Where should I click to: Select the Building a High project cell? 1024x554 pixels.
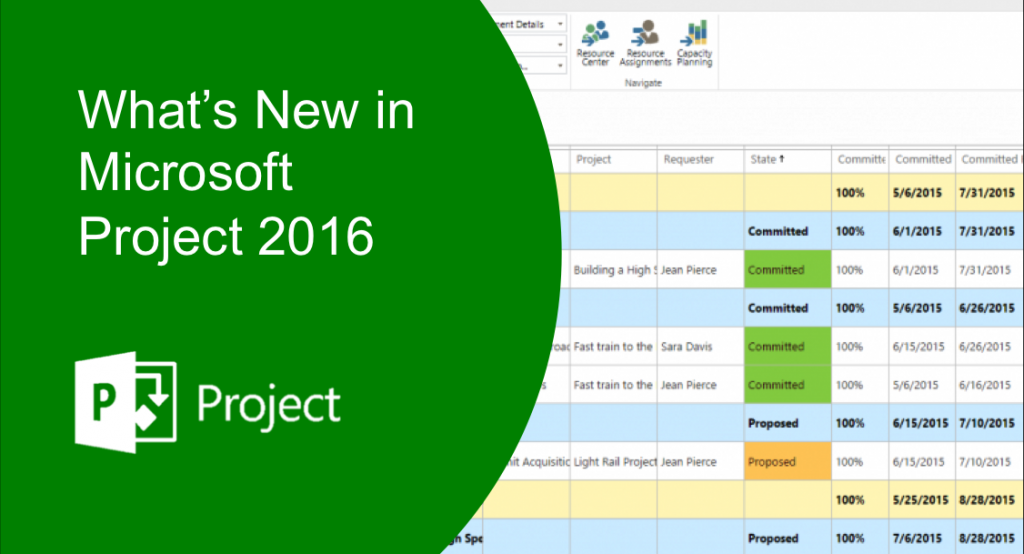click(x=613, y=270)
